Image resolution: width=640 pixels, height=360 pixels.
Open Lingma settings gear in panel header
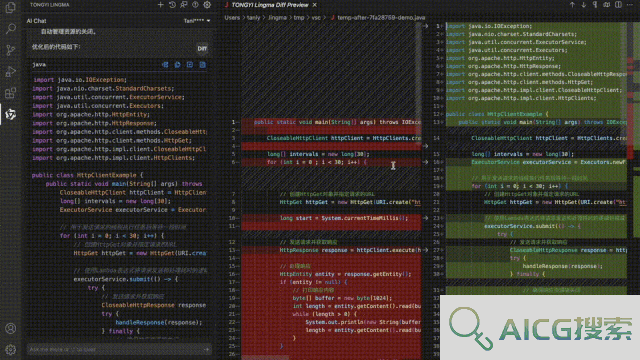click(x=207, y=5)
